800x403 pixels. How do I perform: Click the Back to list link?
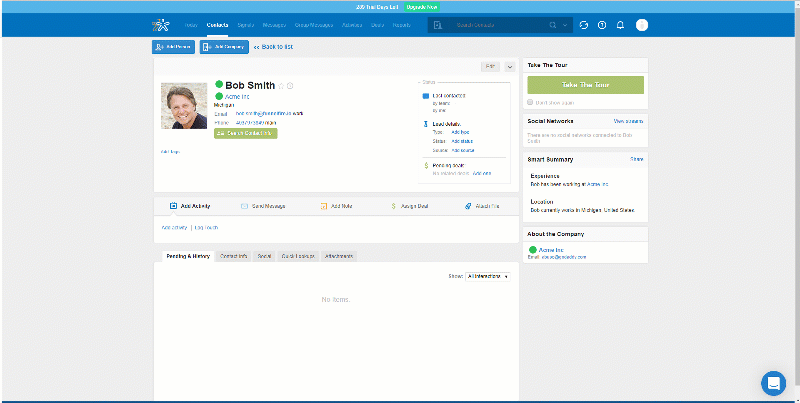point(275,47)
